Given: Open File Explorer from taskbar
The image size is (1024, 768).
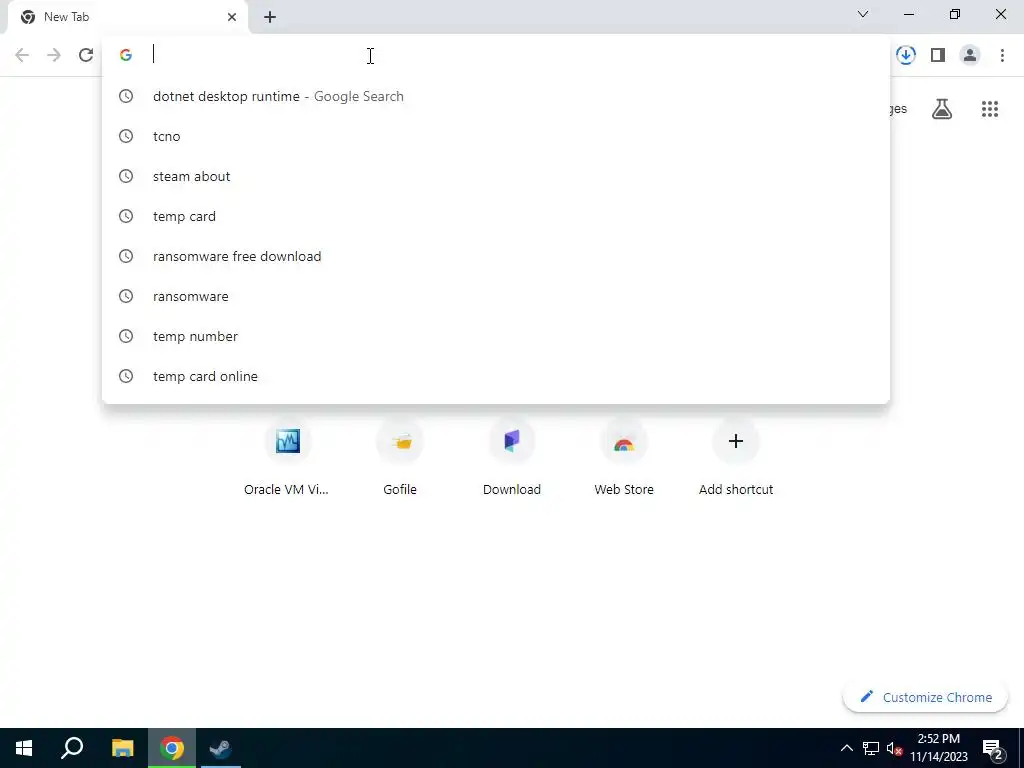Looking at the screenshot, I should [122, 748].
